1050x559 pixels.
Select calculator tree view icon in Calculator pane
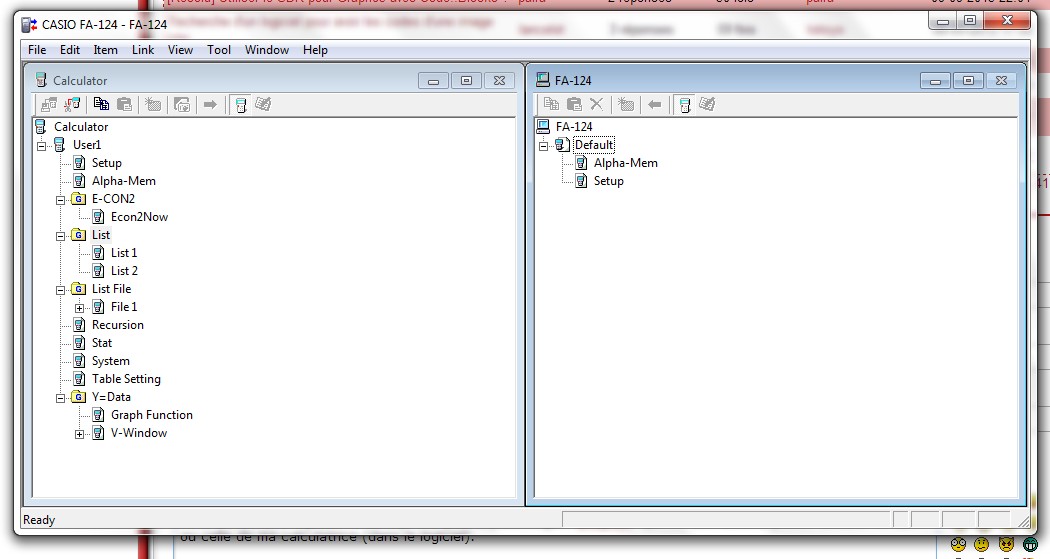pos(241,104)
